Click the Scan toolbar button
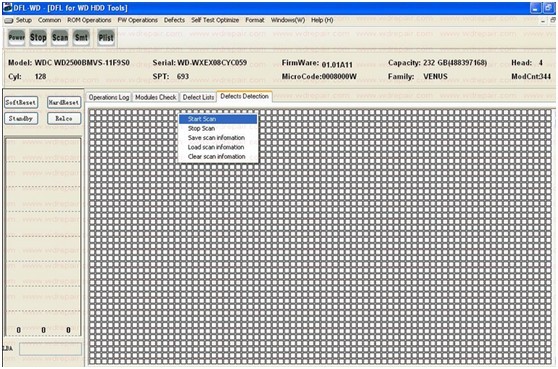This screenshot has width=558, height=369. tap(60, 37)
